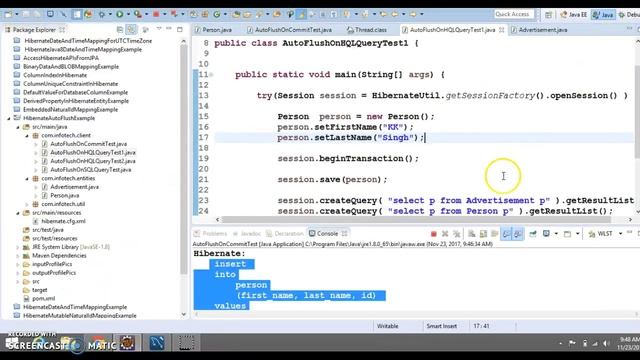640x360 pixels.
Task: Open Package Explorer View Menu dropdown
Action: click(159, 29)
